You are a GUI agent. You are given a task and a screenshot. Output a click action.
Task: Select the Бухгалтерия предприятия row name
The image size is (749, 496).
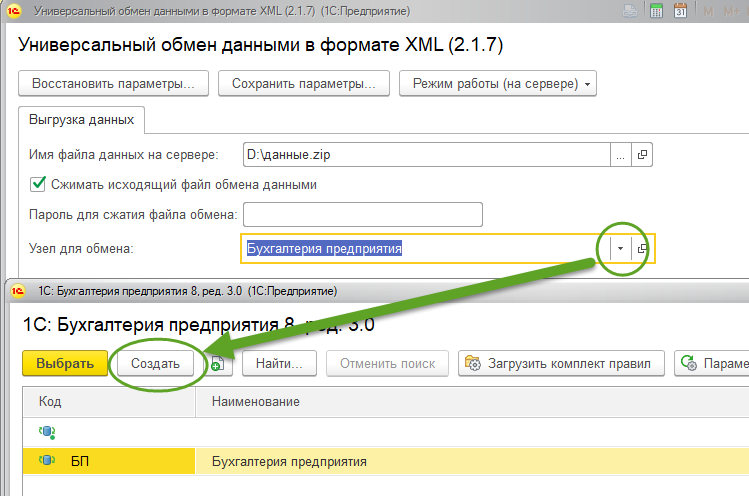[x=289, y=462]
